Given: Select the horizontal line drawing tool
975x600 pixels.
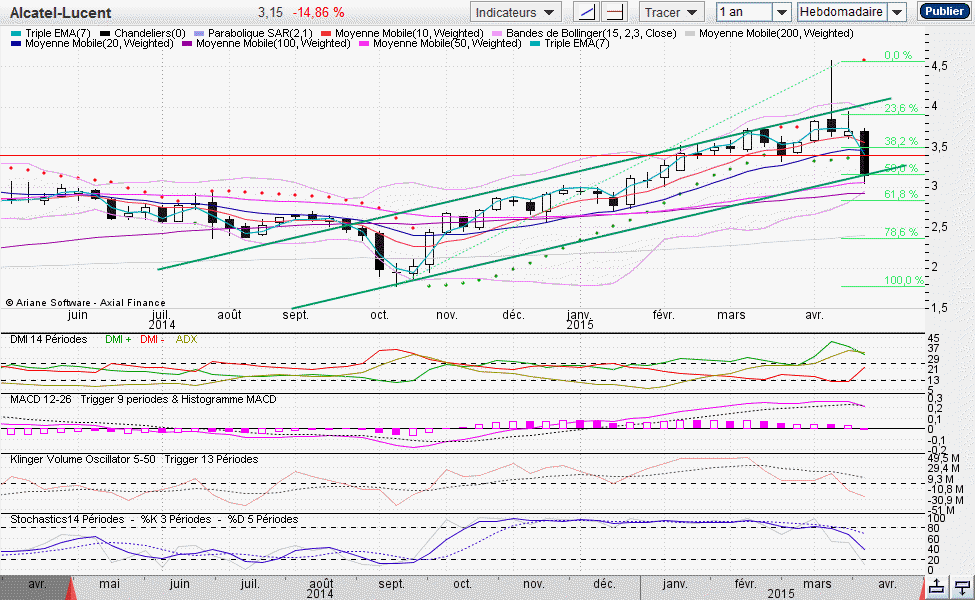Looking at the screenshot, I should [x=615, y=12].
